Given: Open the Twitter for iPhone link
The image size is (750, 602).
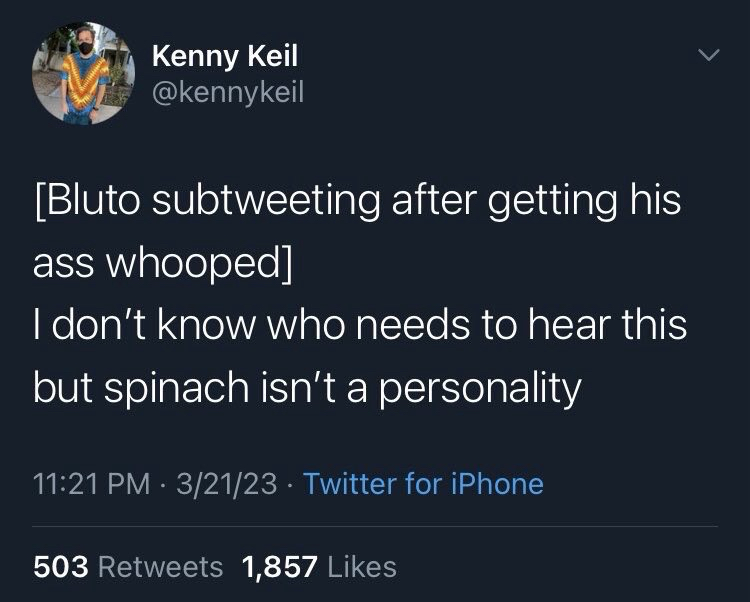Looking at the screenshot, I should point(423,484).
